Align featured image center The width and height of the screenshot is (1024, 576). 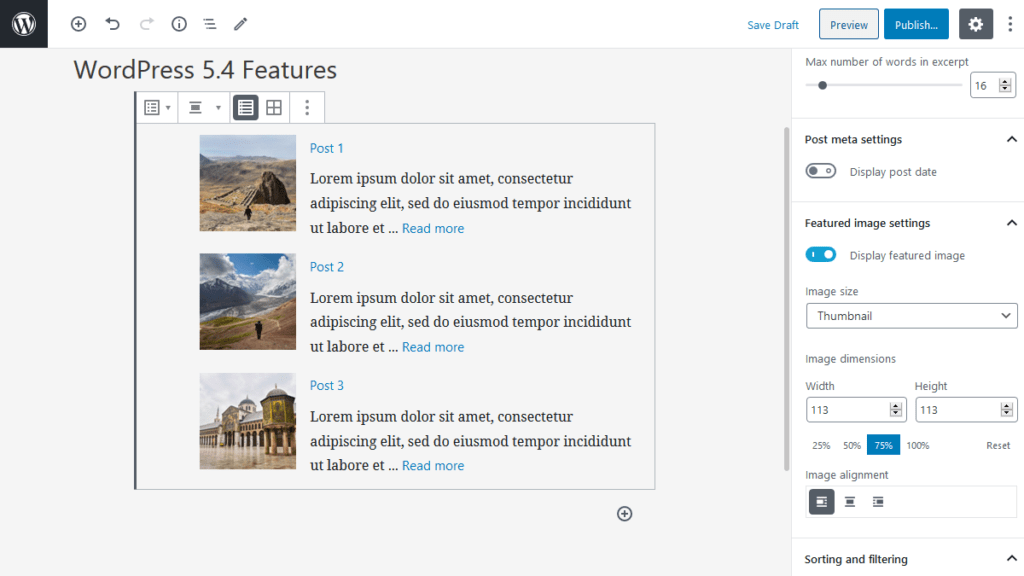(x=850, y=502)
